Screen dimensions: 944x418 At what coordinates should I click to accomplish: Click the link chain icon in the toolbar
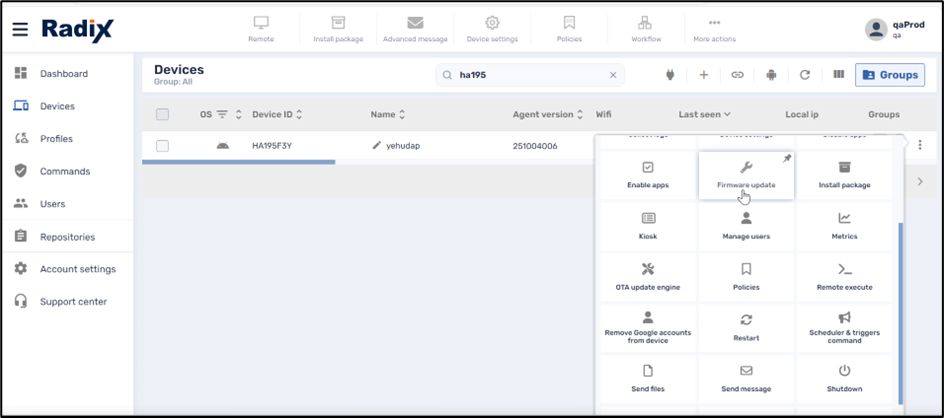(737, 75)
